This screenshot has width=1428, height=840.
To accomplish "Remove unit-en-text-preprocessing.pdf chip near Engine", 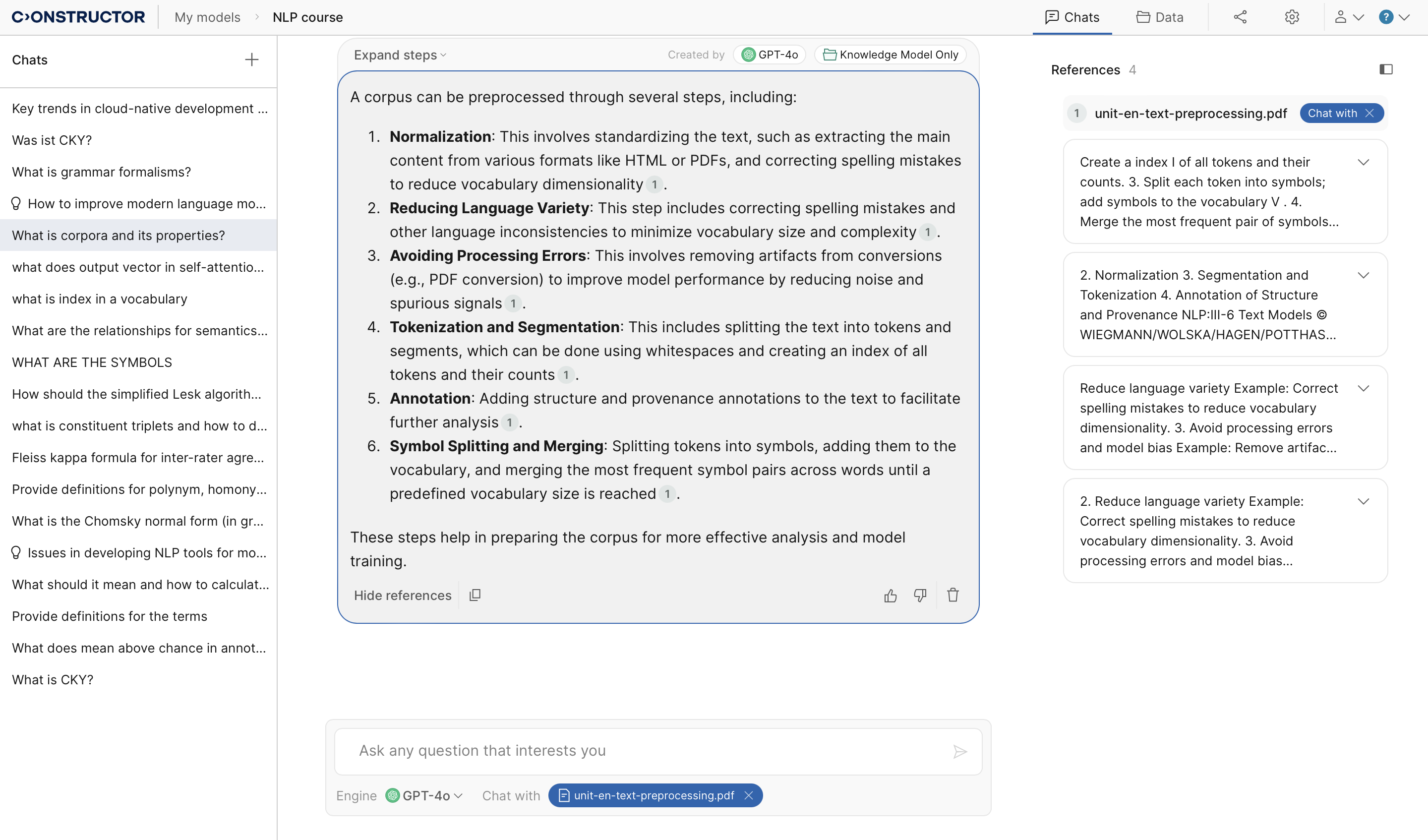I will coord(749,795).
